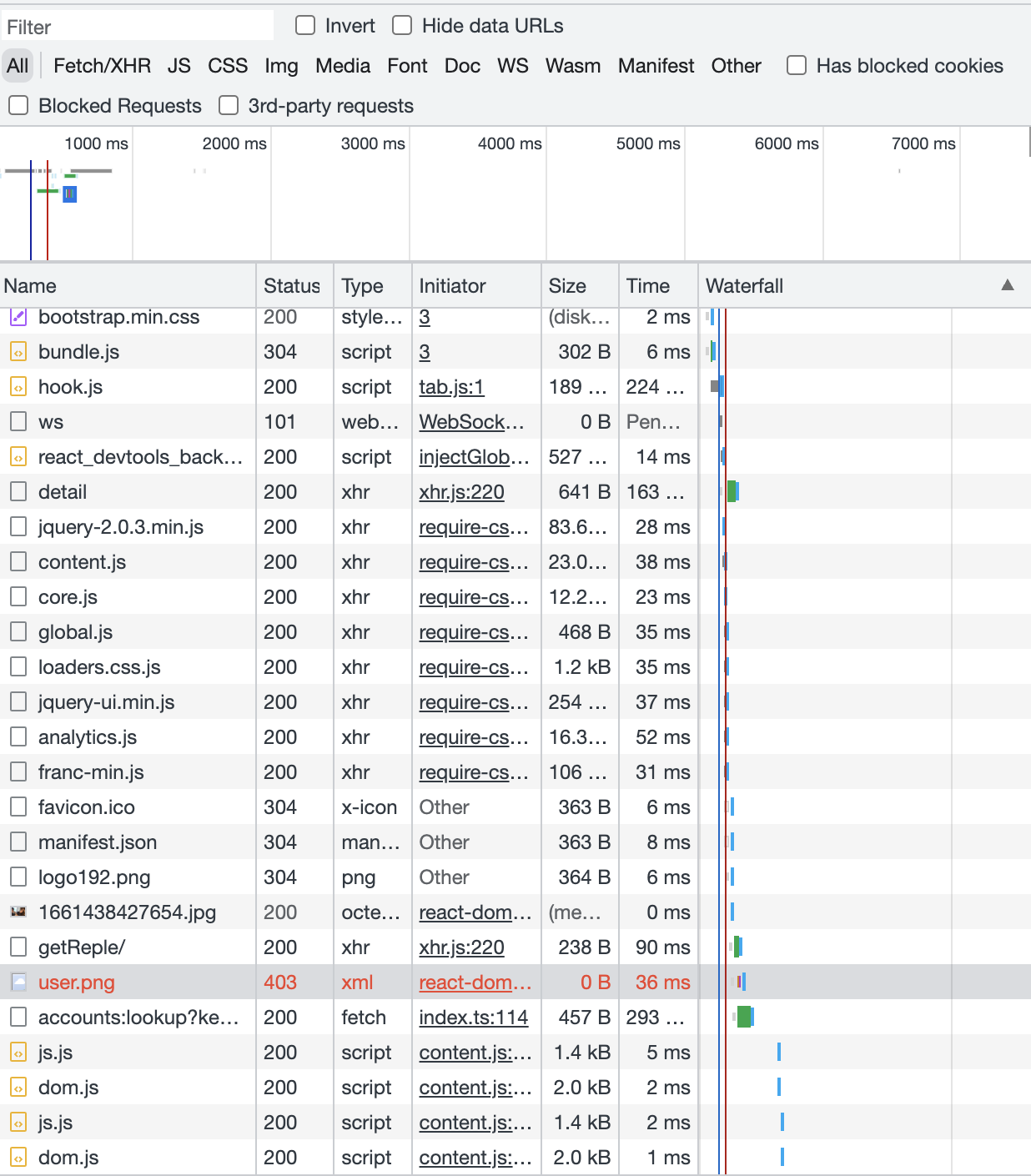This screenshot has height=1176, width=1031.
Task: Sort requests by Name column header
Action: [128, 286]
